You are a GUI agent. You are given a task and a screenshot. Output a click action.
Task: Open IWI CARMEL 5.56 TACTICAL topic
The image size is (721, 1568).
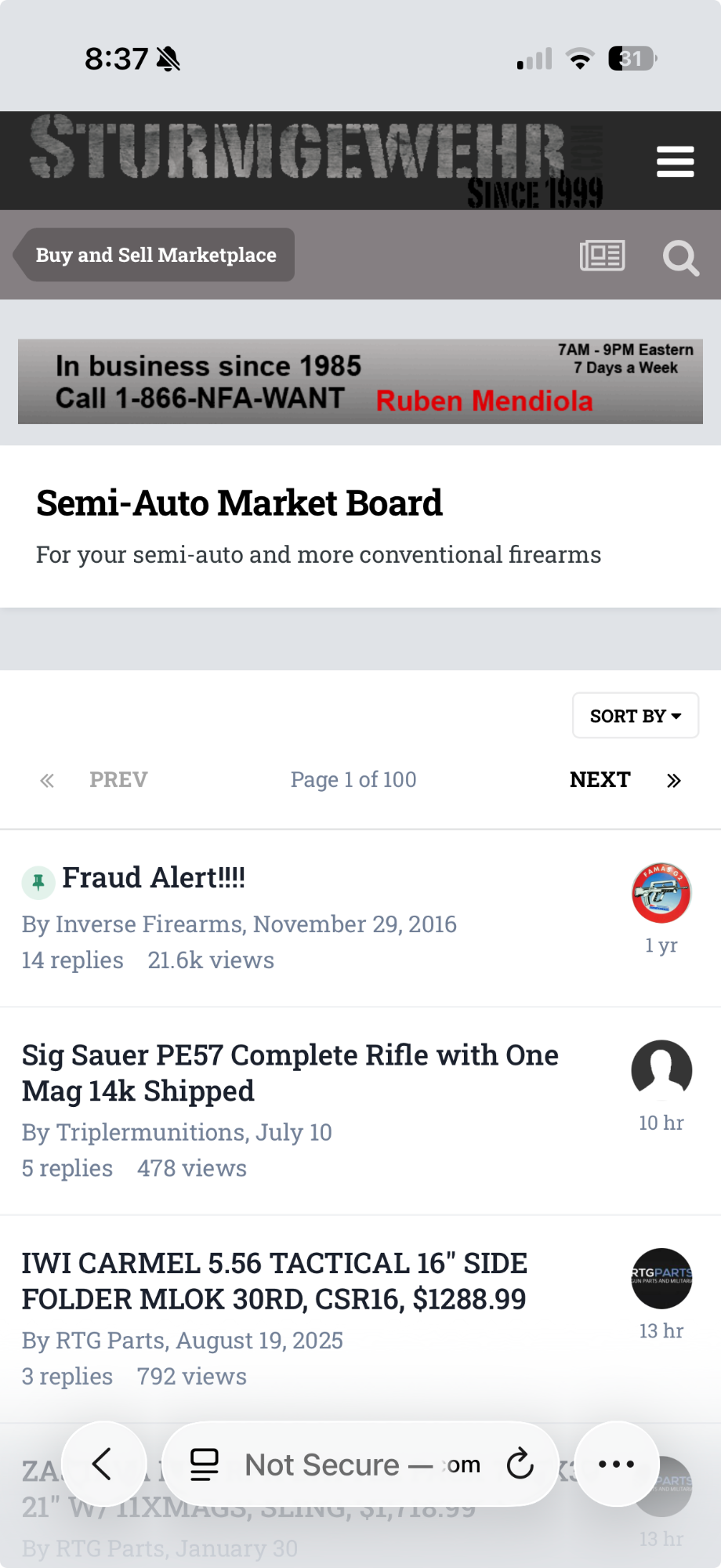[274, 1281]
